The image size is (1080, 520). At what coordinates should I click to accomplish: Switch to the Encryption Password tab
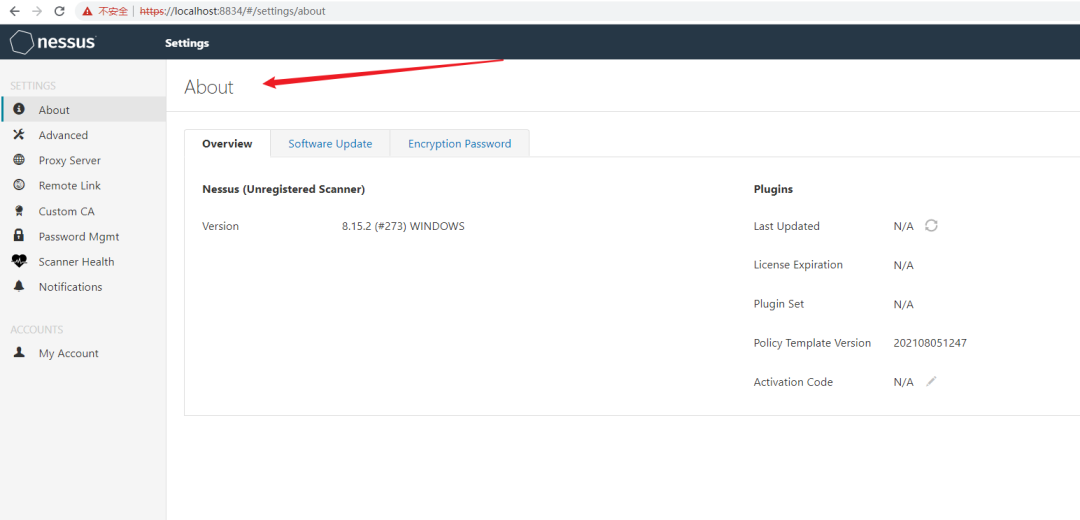(459, 144)
